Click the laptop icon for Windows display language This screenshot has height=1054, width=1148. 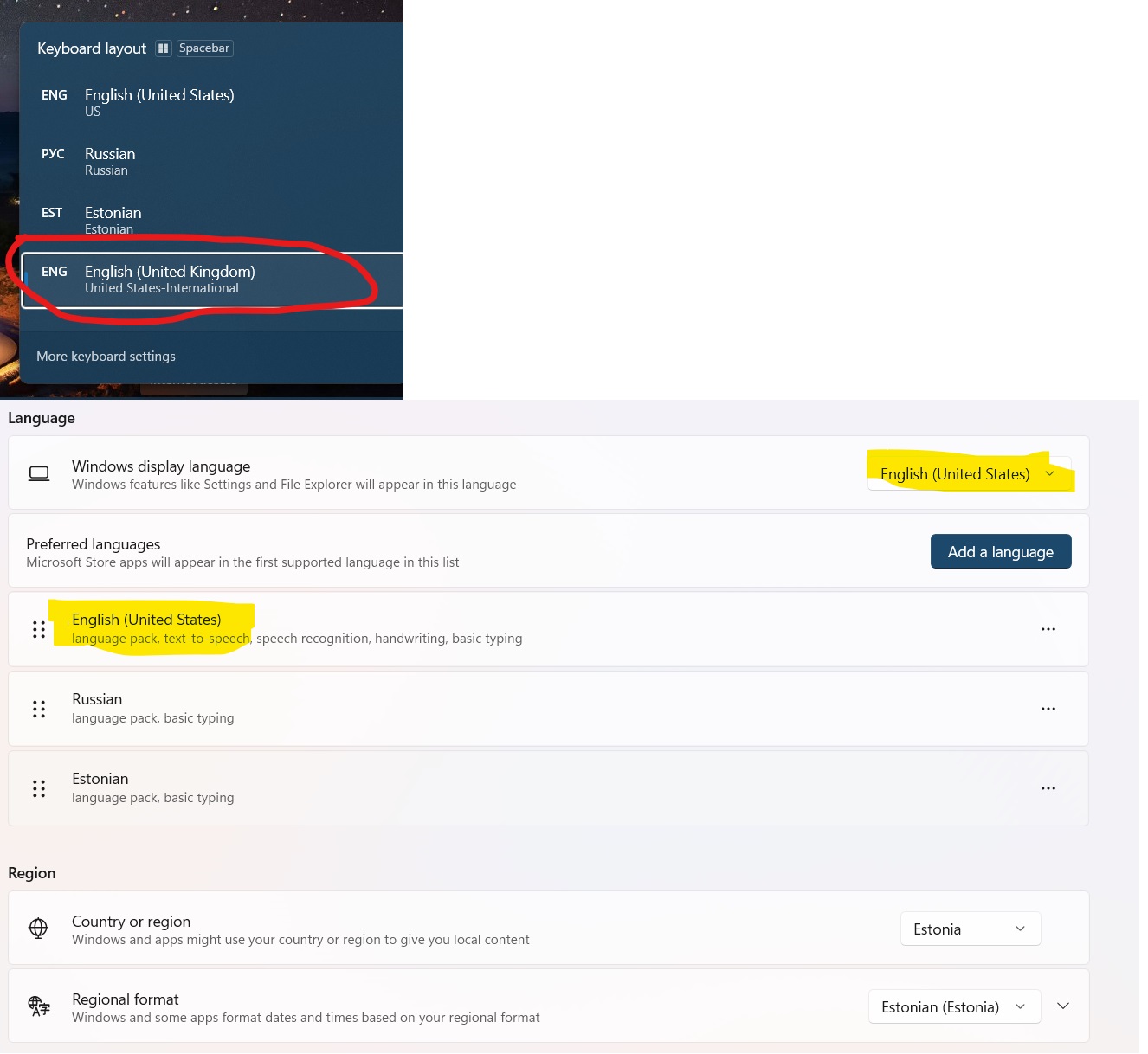(x=39, y=473)
